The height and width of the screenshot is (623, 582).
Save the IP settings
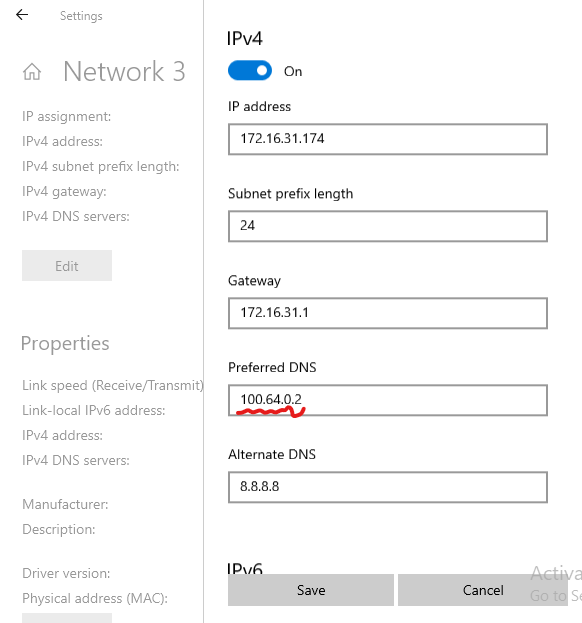311,590
